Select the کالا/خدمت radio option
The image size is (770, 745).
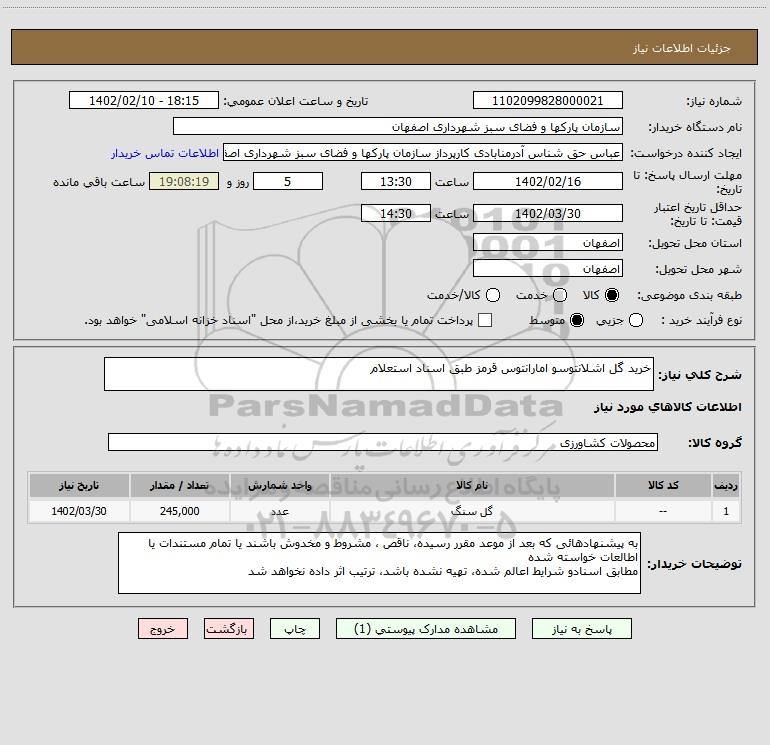493,295
